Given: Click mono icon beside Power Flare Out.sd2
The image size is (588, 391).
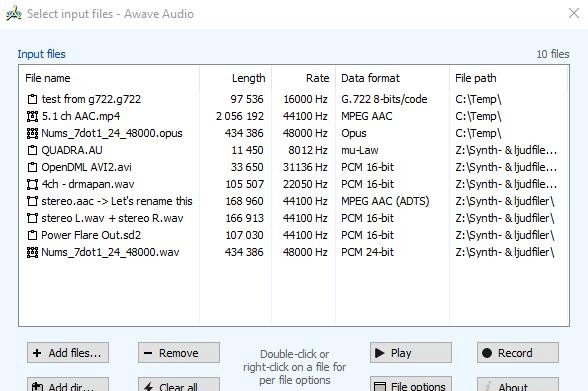Looking at the screenshot, I should pyautogui.click(x=32, y=235).
